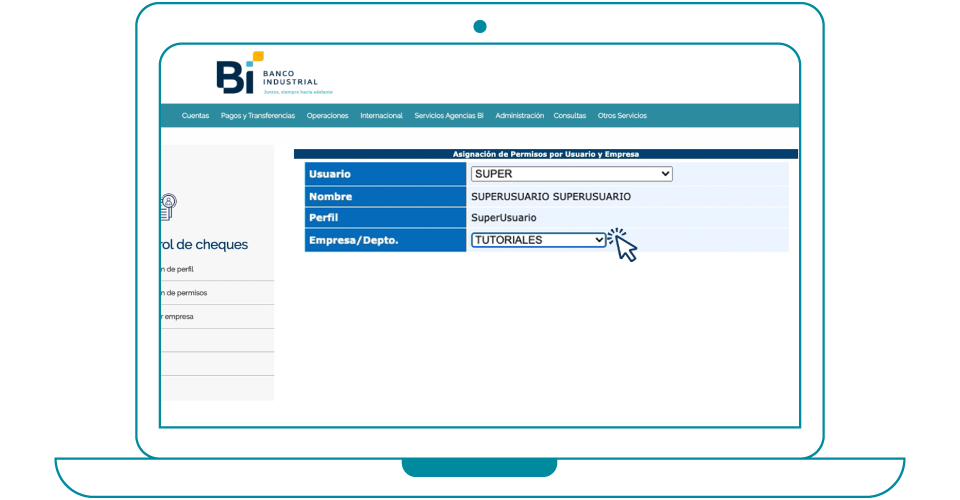The width and height of the screenshot is (960, 500).
Task: Expand the Empresa/Depto. dropdown showing TUTORIALES
Action: click(539, 240)
